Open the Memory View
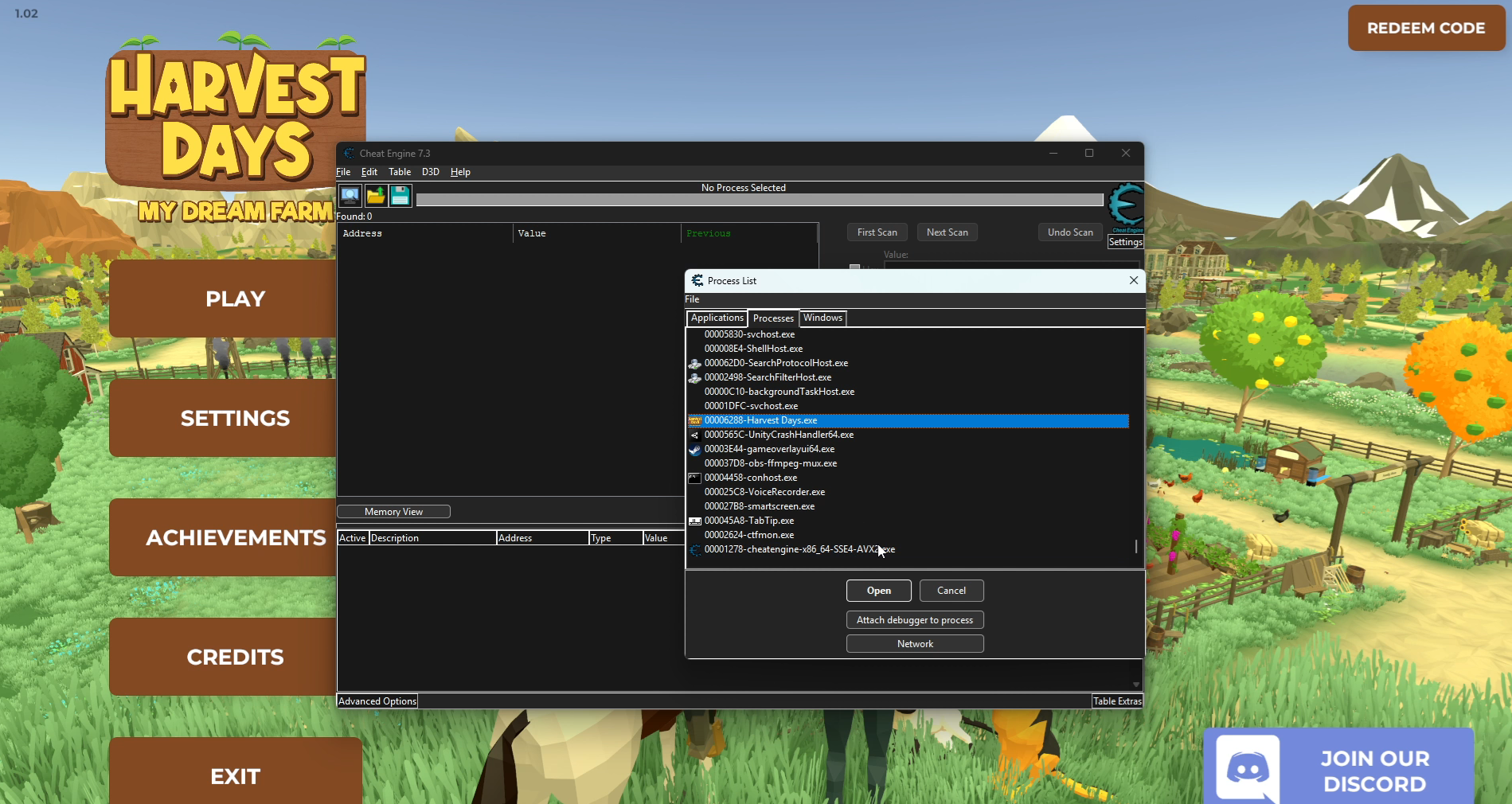 click(393, 512)
